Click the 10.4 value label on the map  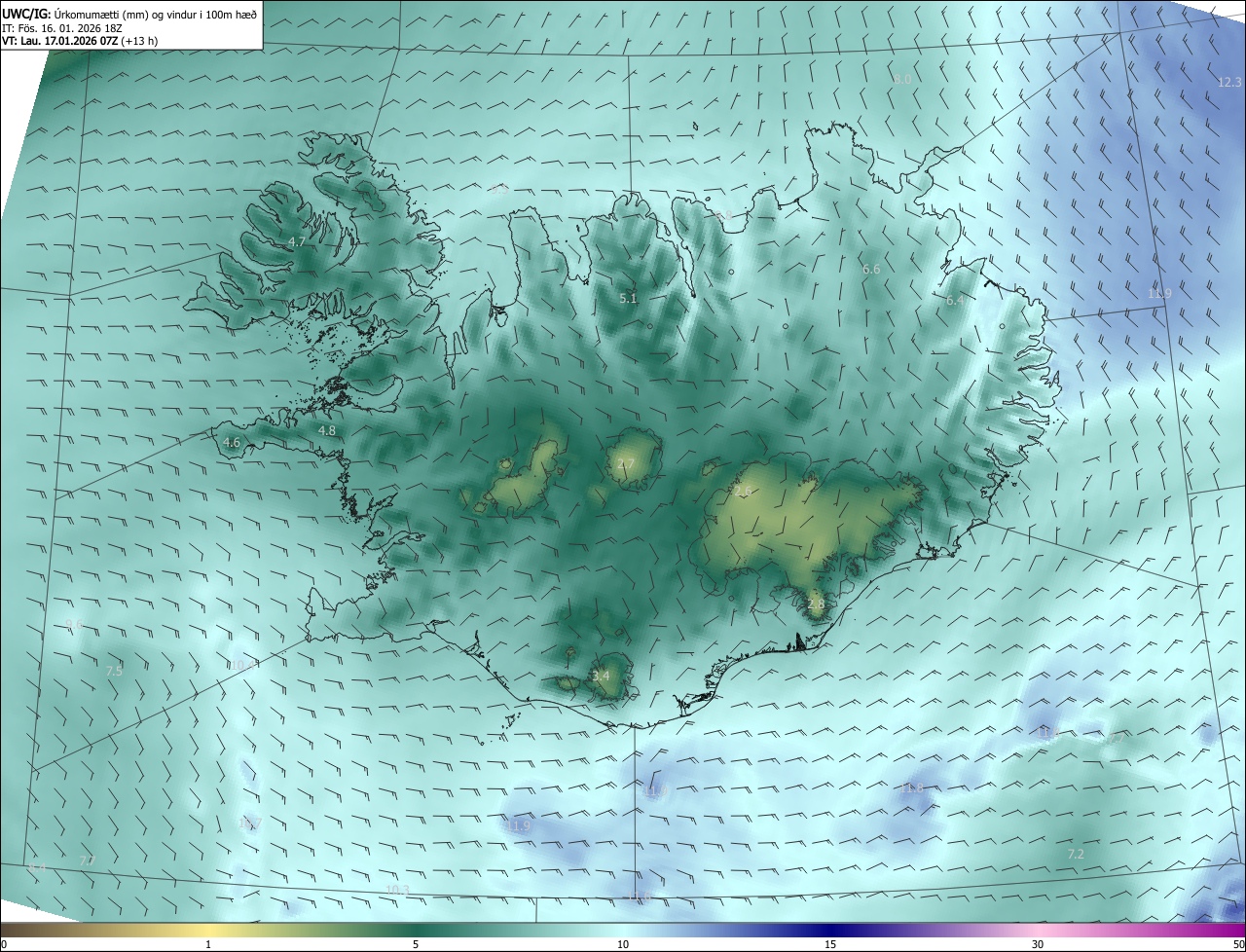[242, 665]
